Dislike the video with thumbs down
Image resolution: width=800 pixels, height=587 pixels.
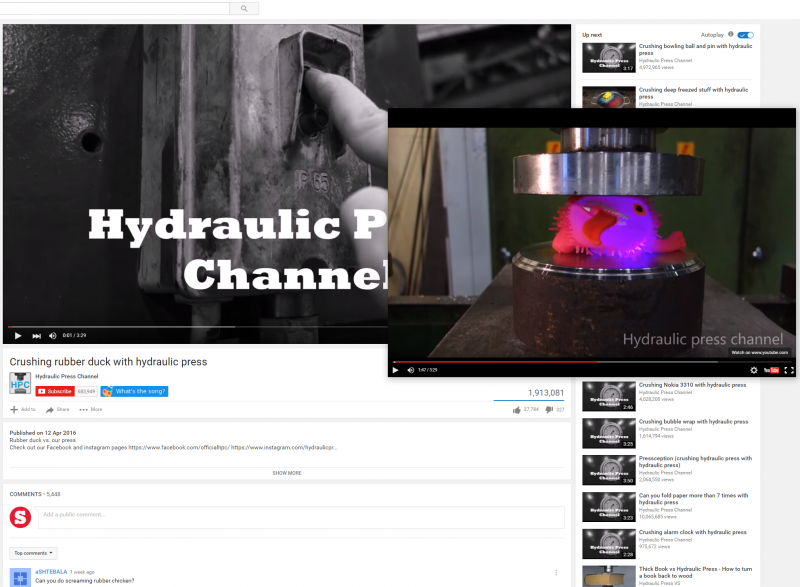[x=550, y=409]
